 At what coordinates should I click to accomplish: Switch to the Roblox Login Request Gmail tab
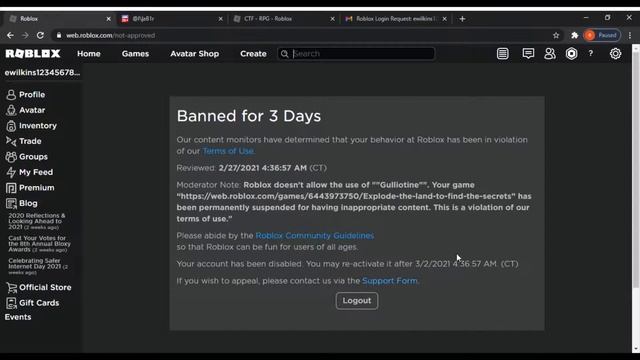point(395,19)
